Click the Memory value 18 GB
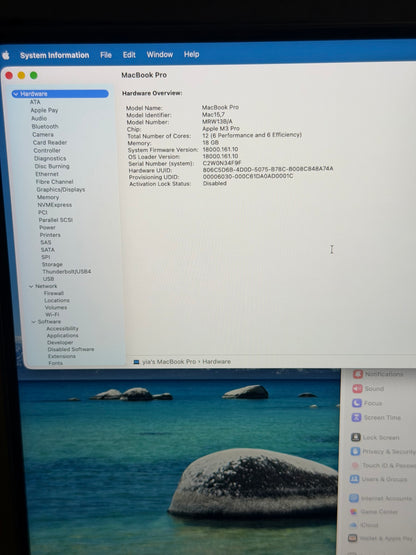 [211, 142]
